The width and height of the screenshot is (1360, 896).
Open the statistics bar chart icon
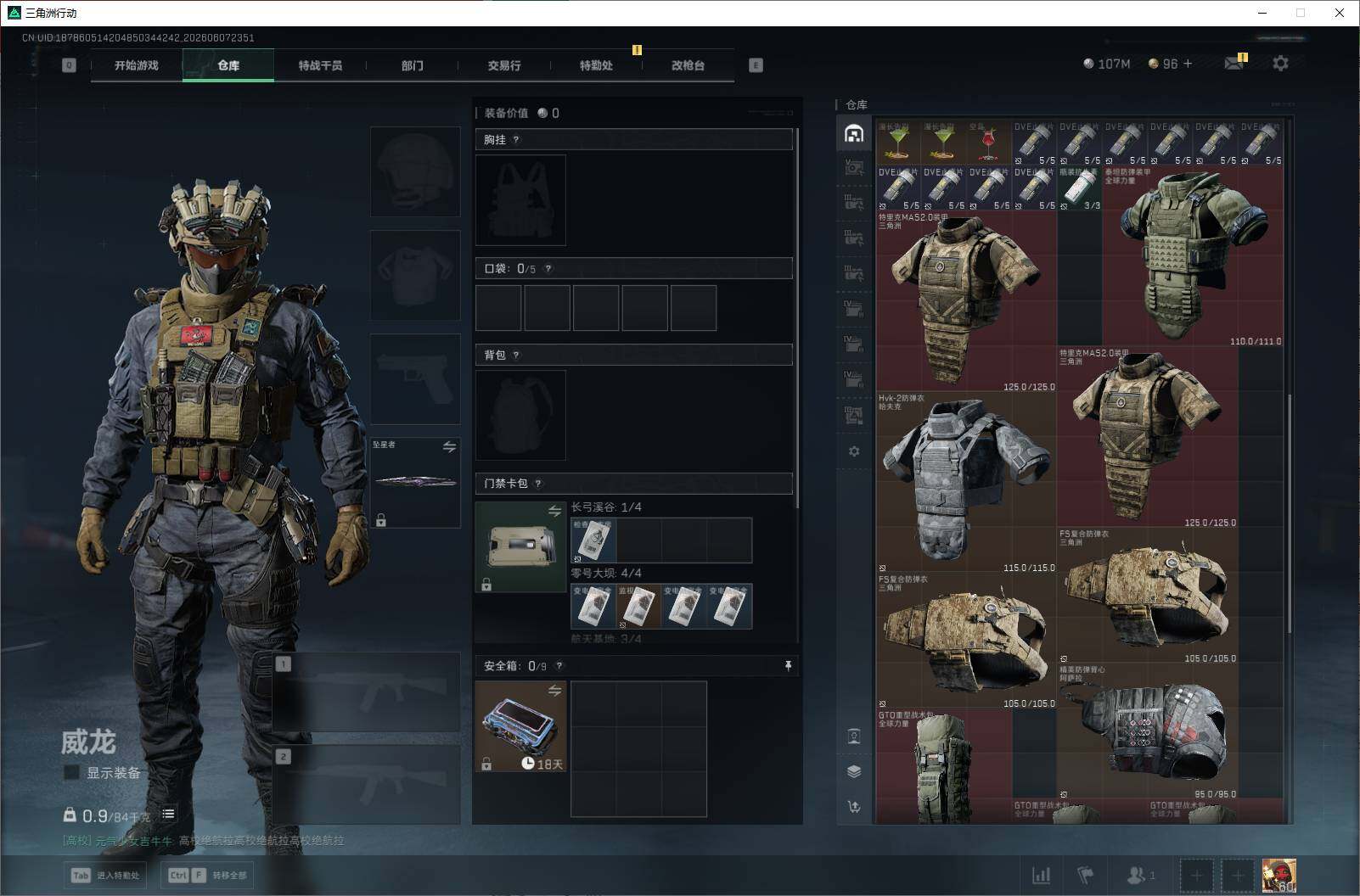(1041, 875)
